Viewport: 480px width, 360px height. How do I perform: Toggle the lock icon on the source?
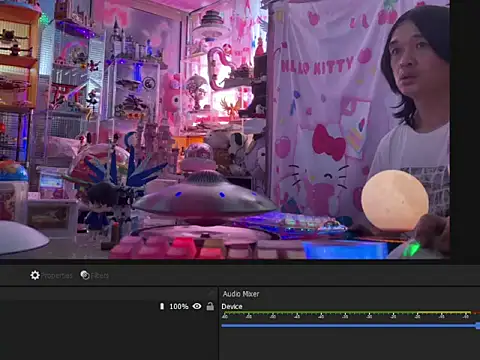pos(210,306)
